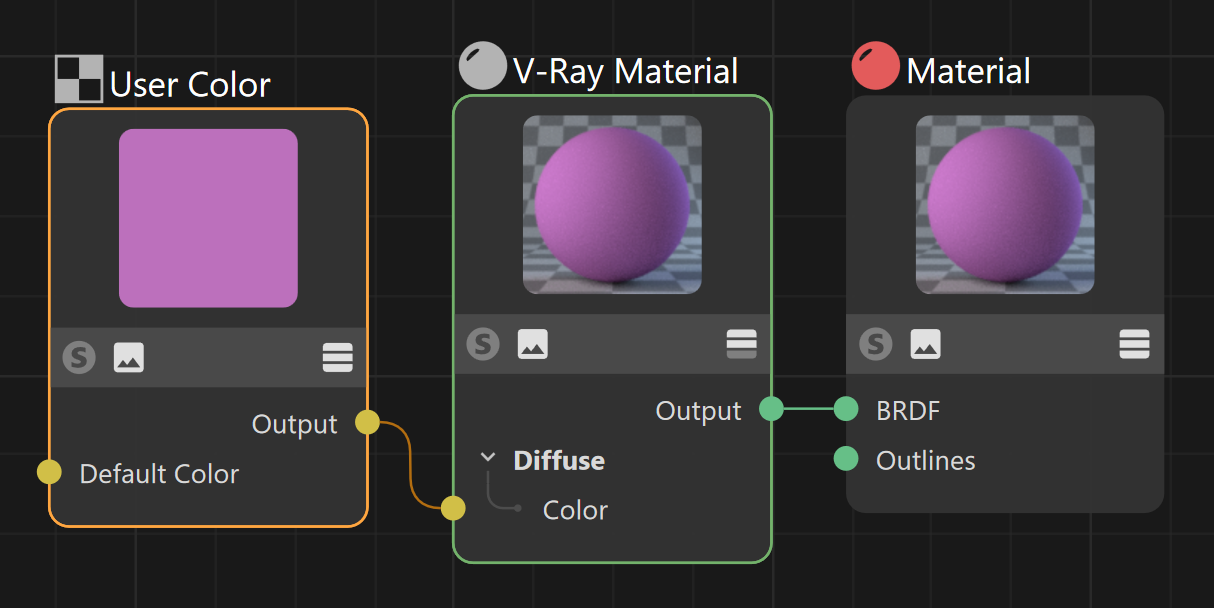Toggle the S solo icon on User Color node

[x=79, y=357]
